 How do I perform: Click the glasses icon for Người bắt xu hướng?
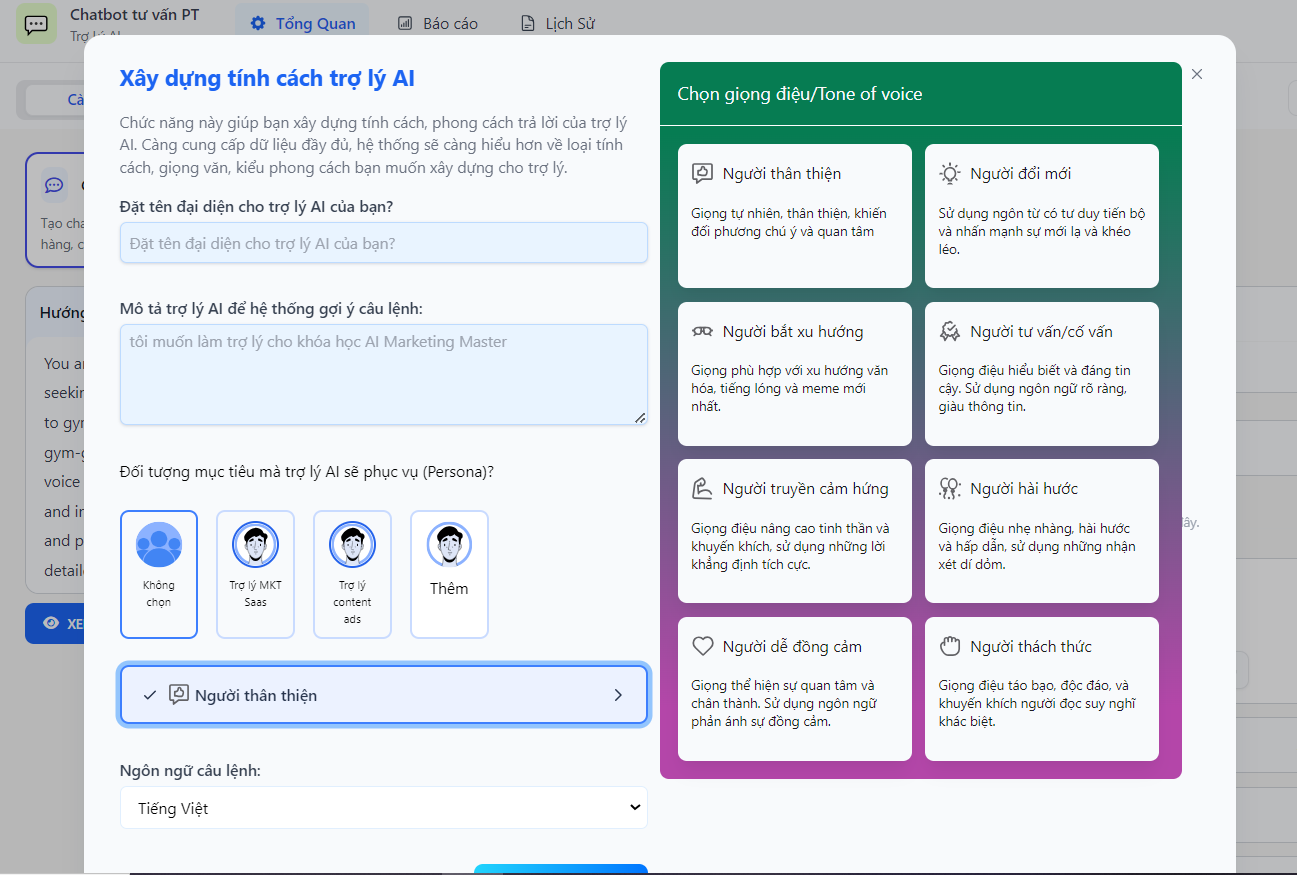tap(702, 331)
